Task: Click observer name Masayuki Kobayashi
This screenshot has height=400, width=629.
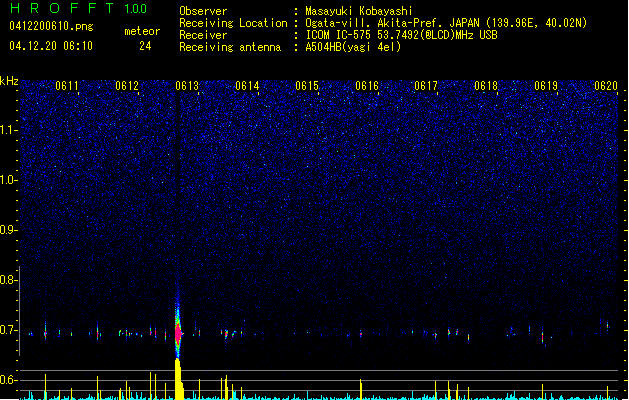Action: pyautogui.click(x=359, y=11)
